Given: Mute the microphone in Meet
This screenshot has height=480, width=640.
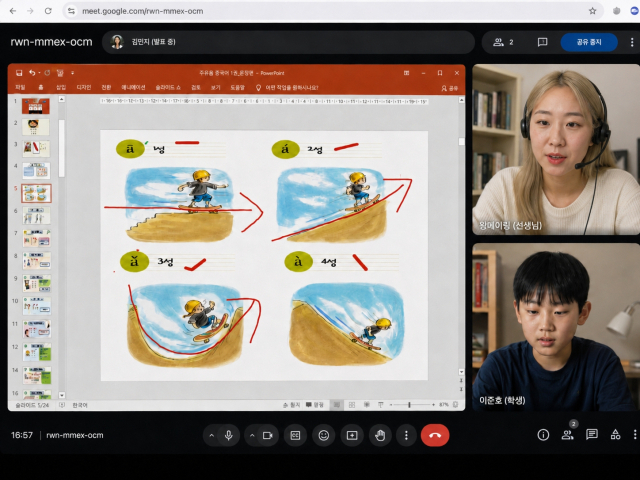Looking at the screenshot, I should (x=229, y=436).
